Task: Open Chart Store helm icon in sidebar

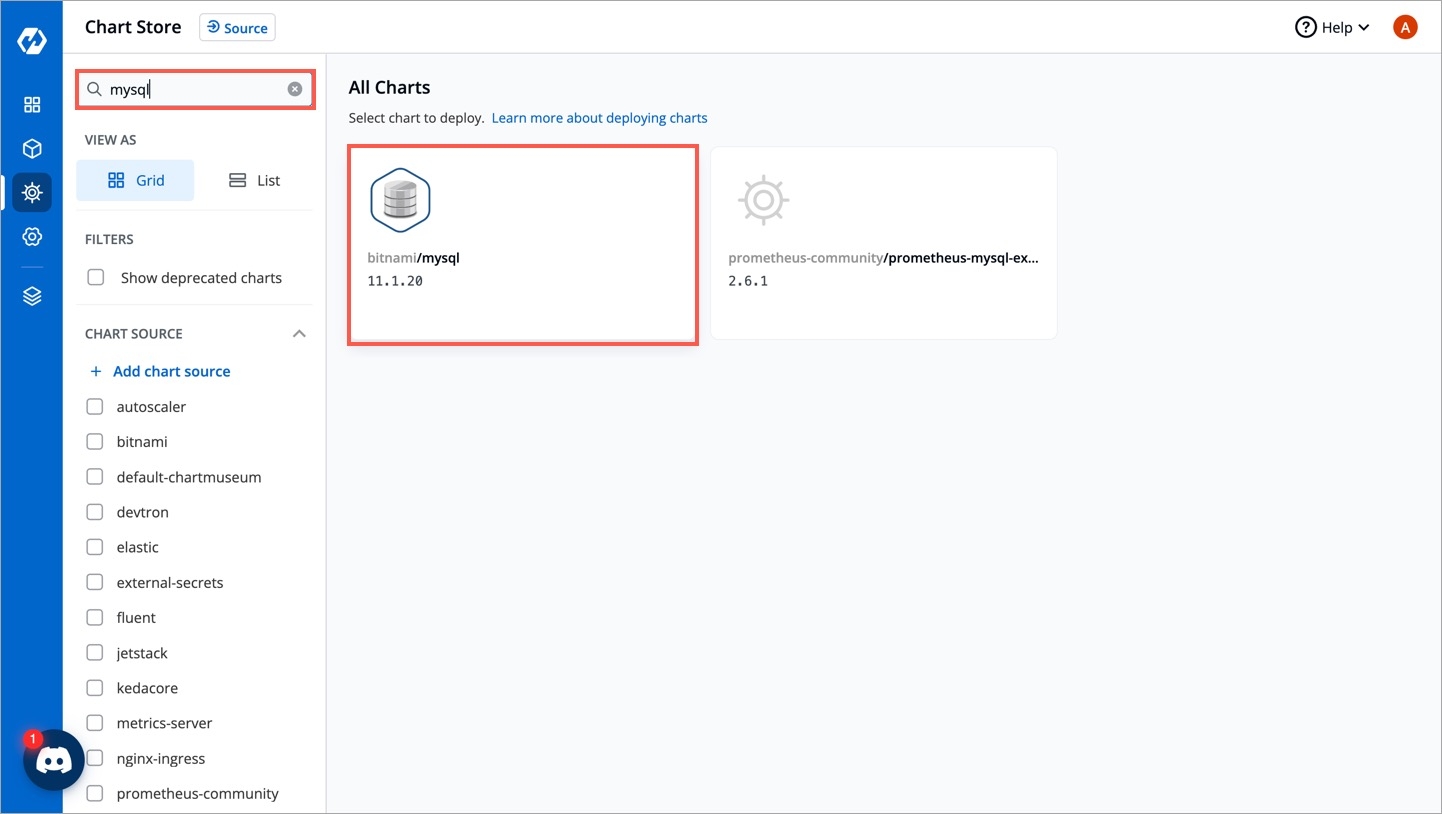Action: point(32,192)
